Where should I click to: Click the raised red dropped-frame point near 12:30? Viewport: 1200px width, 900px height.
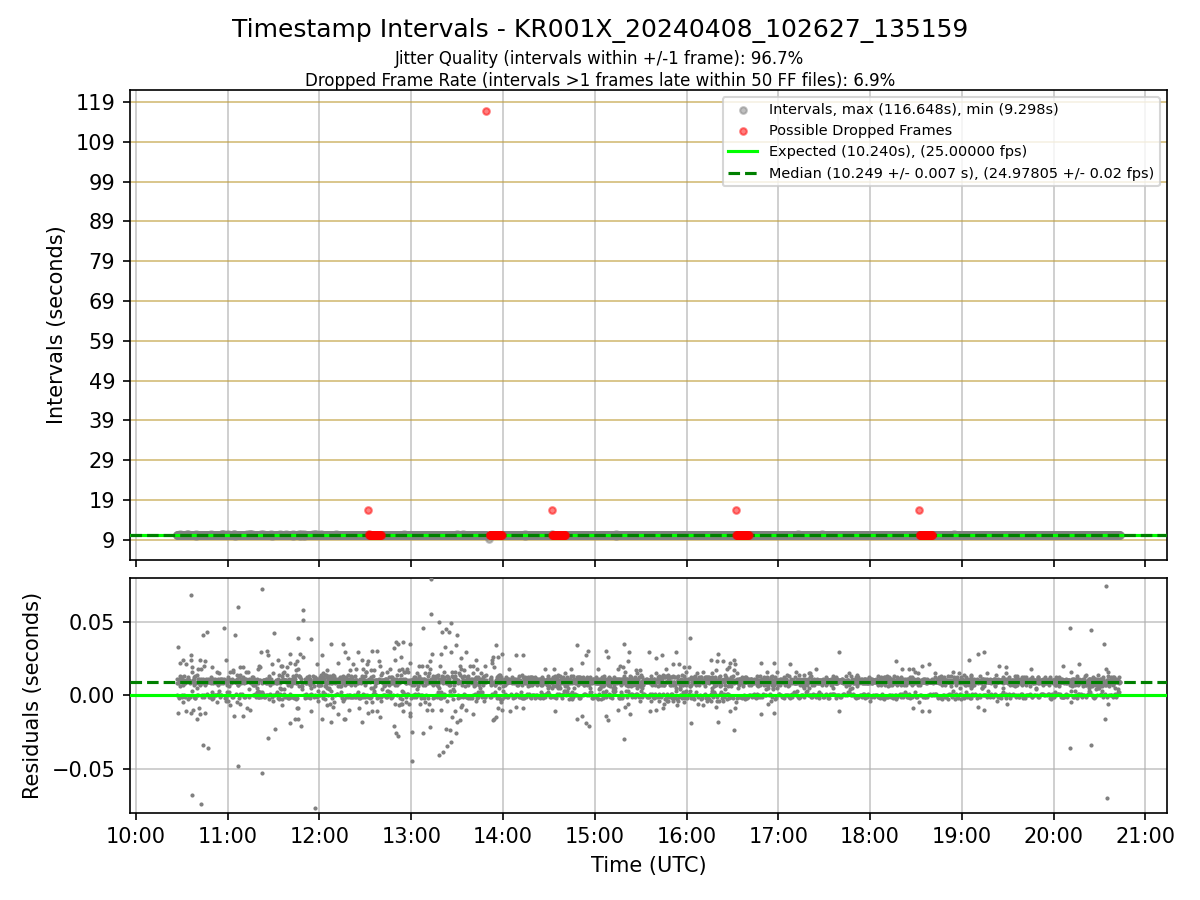click(368, 510)
